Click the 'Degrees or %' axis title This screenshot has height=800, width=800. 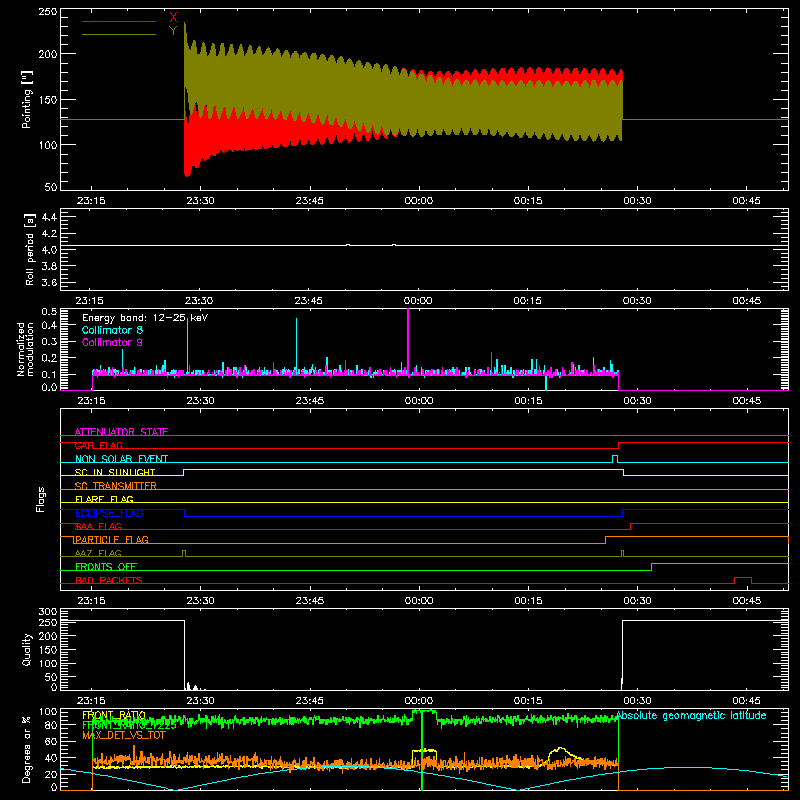point(27,750)
